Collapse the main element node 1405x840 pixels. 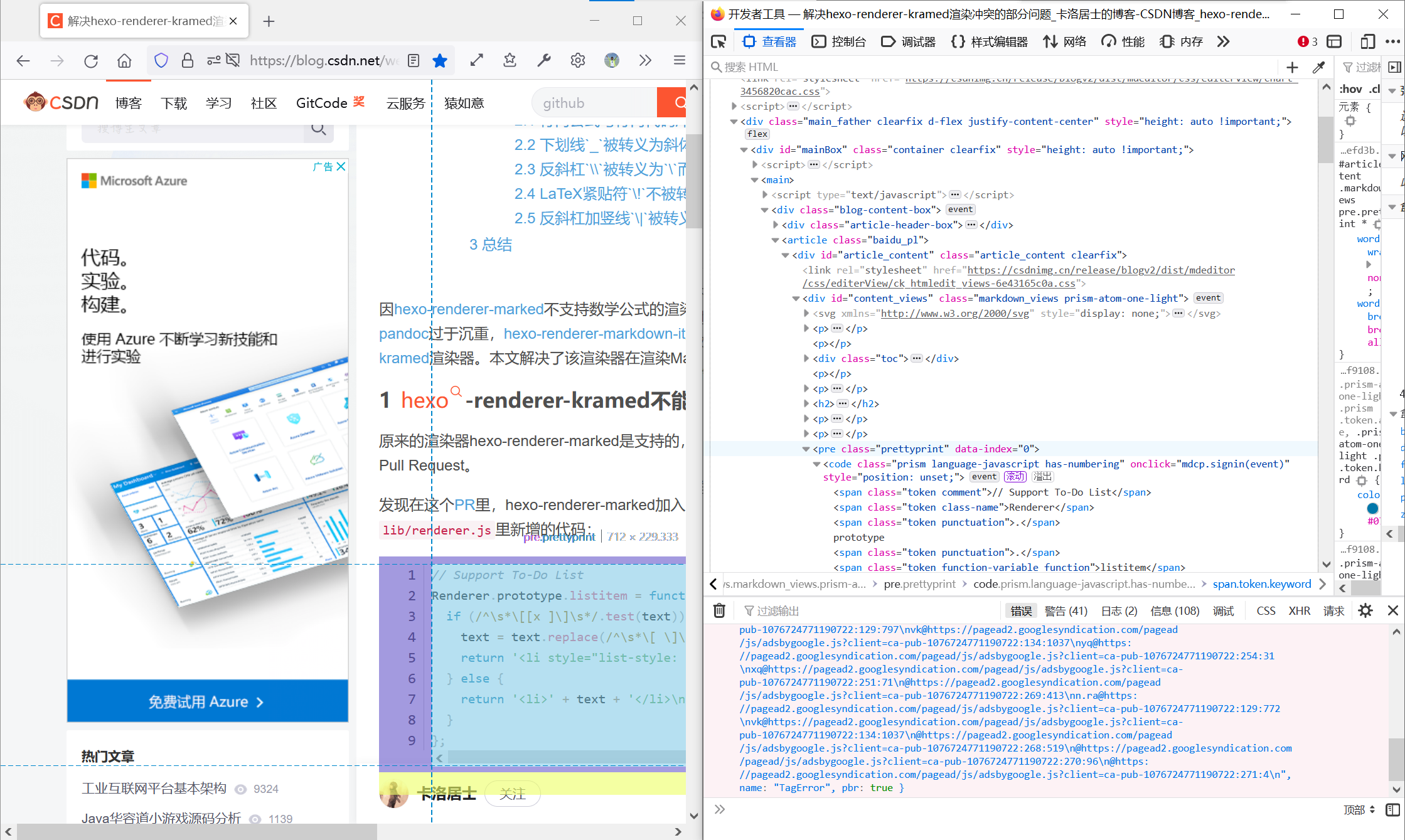click(x=755, y=180)
